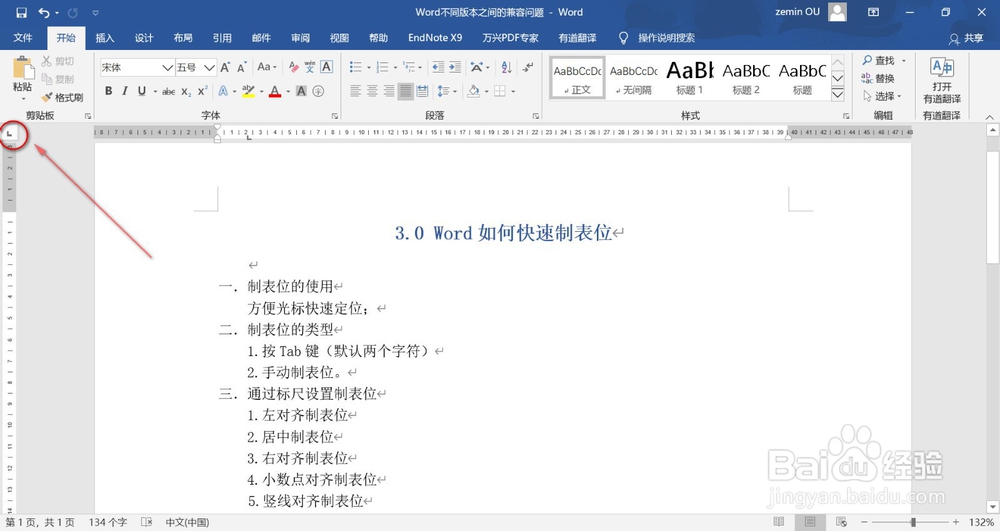Apply distributed alignment to paragraph

point(422,91)
